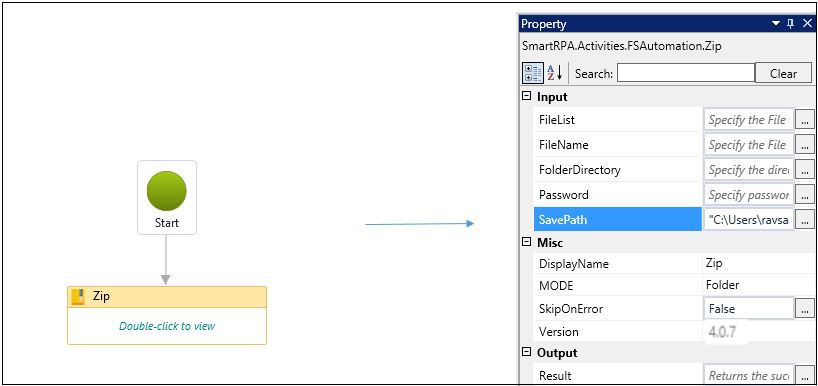Open expression editor for FolderDirectory
Viewport: 818px width, 386px height.
(804, 170)
